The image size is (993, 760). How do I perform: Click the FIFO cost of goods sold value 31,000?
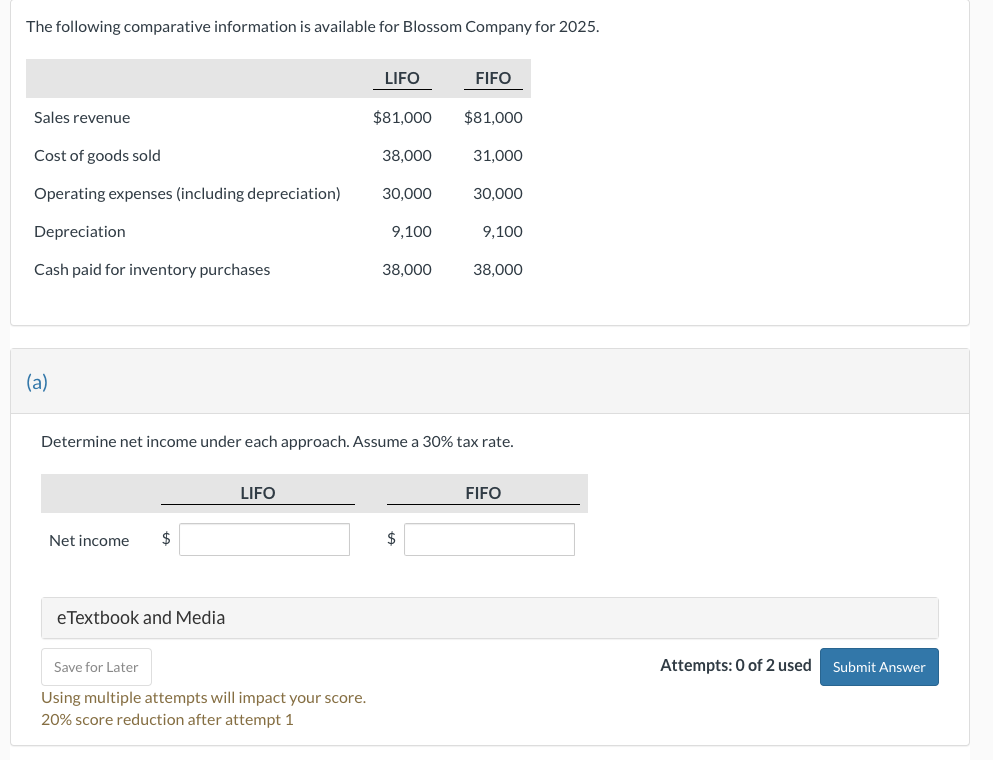(x=497, y=156)
